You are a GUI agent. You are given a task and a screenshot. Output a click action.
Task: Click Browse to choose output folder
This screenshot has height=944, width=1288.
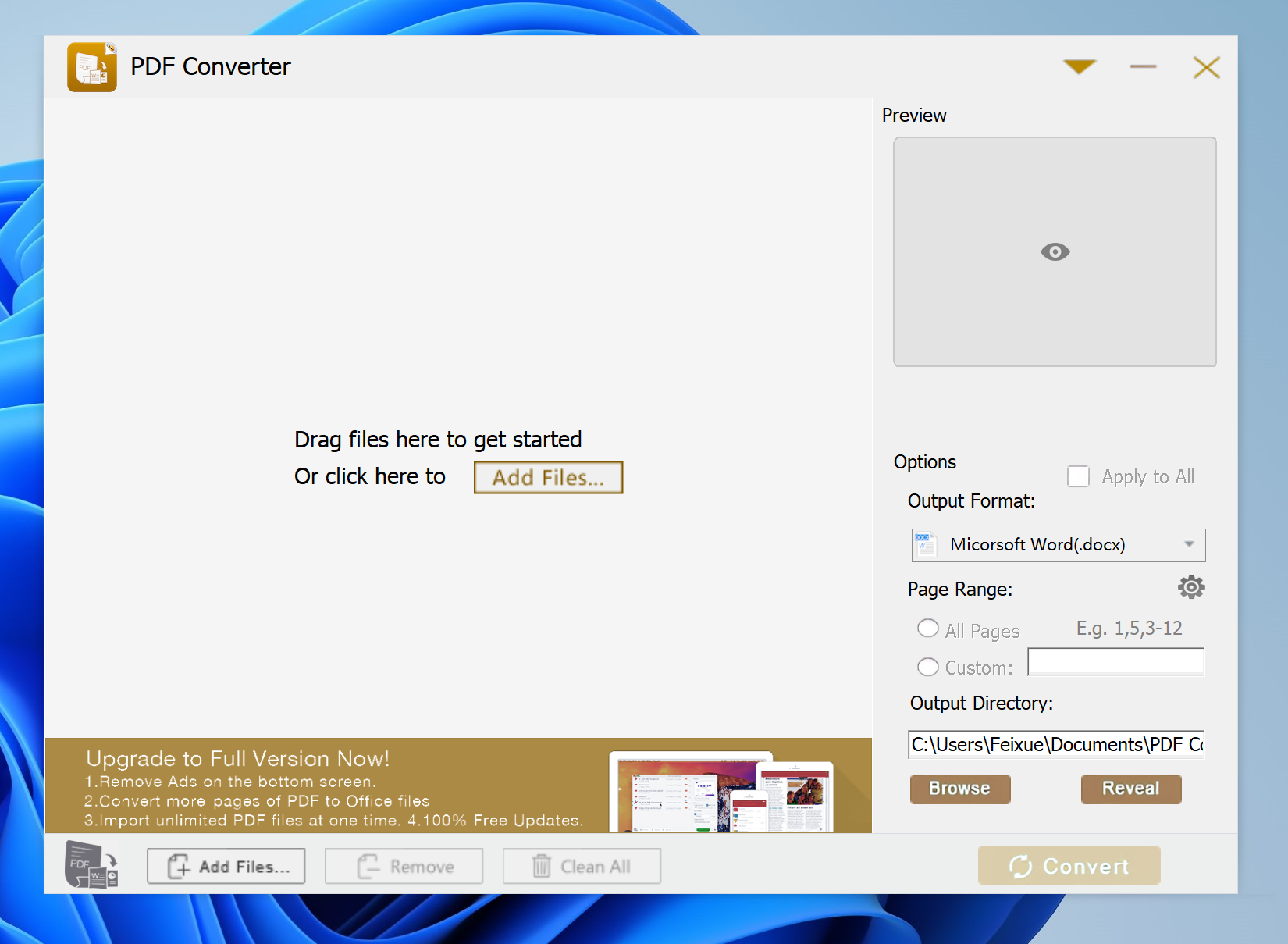click(960, 789)
